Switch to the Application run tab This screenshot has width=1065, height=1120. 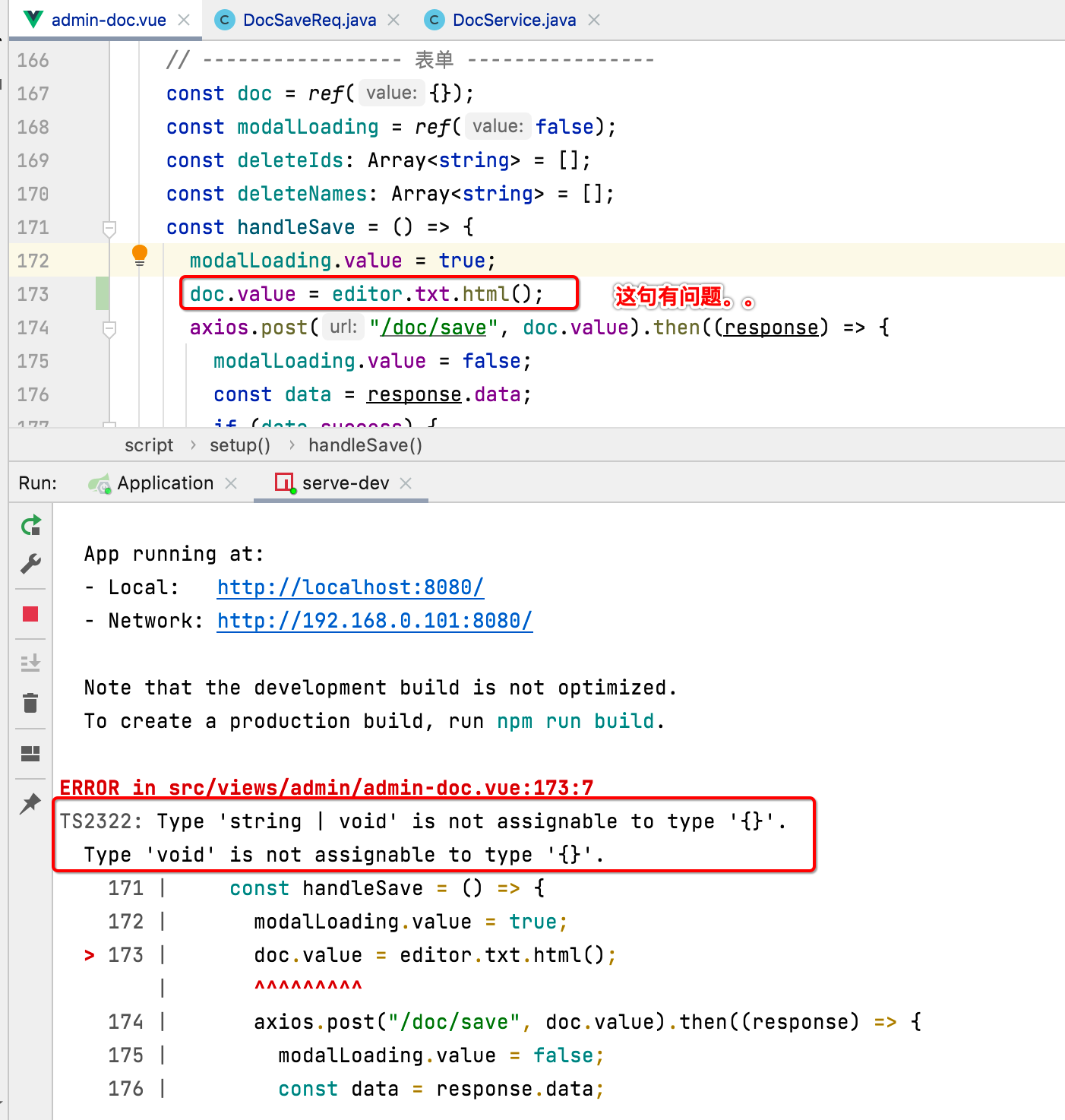click(x=165, y=482)
